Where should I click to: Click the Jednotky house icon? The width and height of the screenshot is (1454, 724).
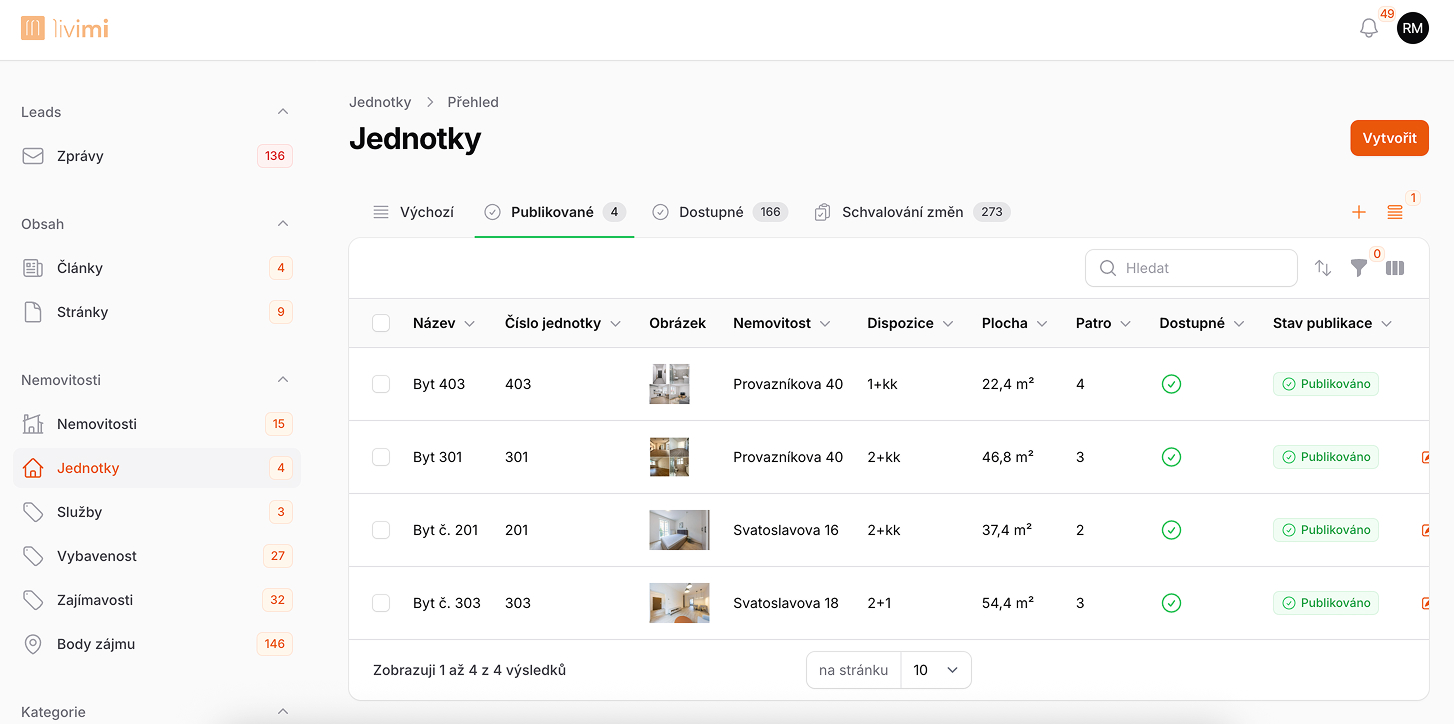point(33,468)
